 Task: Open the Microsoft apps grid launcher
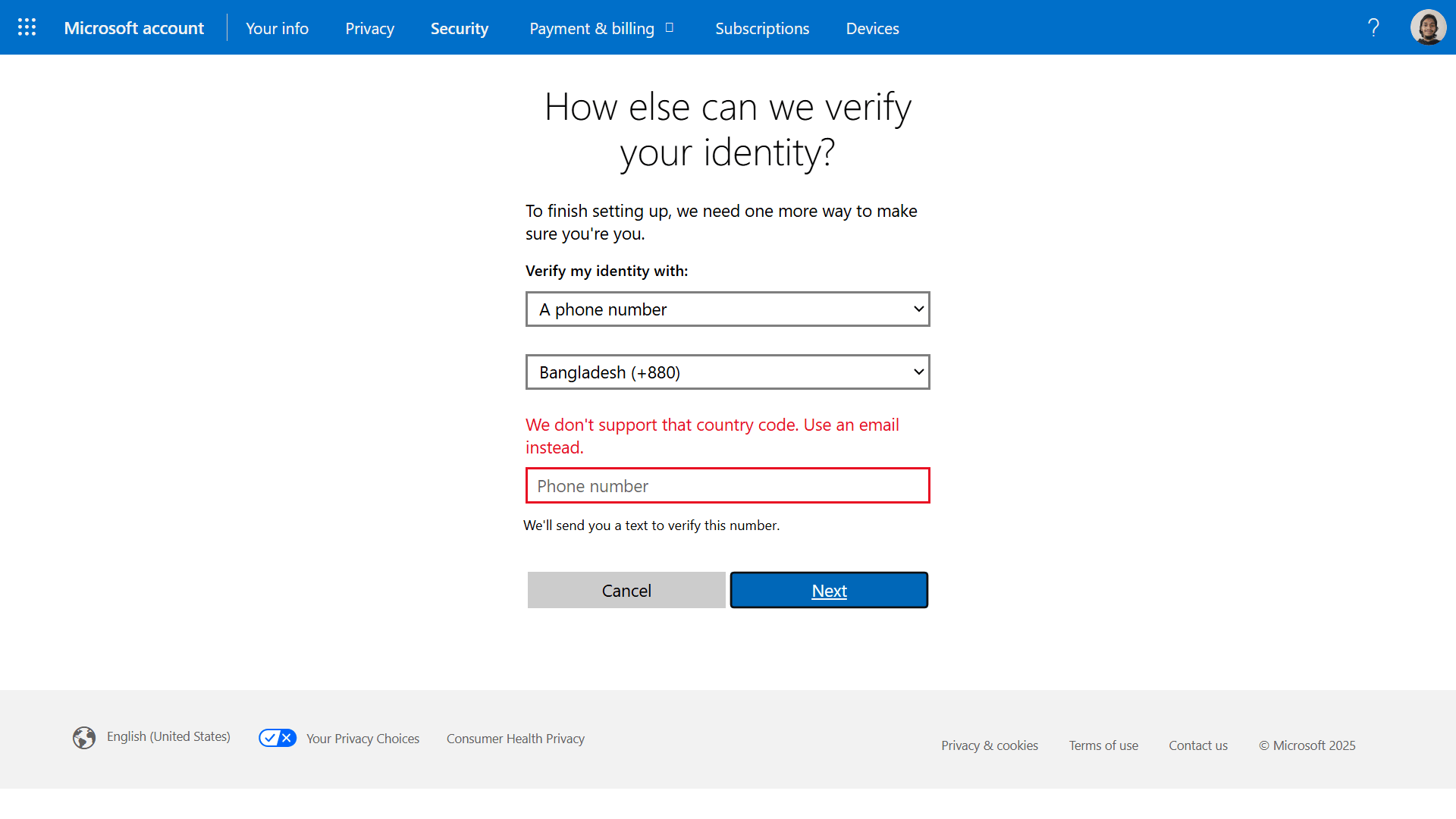[27, 27]
